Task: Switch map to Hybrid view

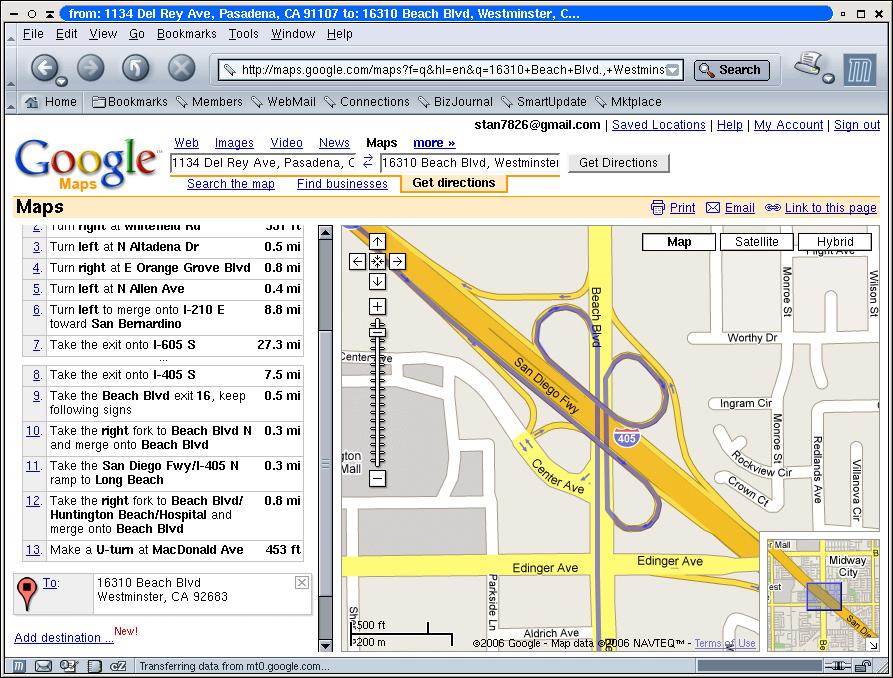Action: pos(835,242)
